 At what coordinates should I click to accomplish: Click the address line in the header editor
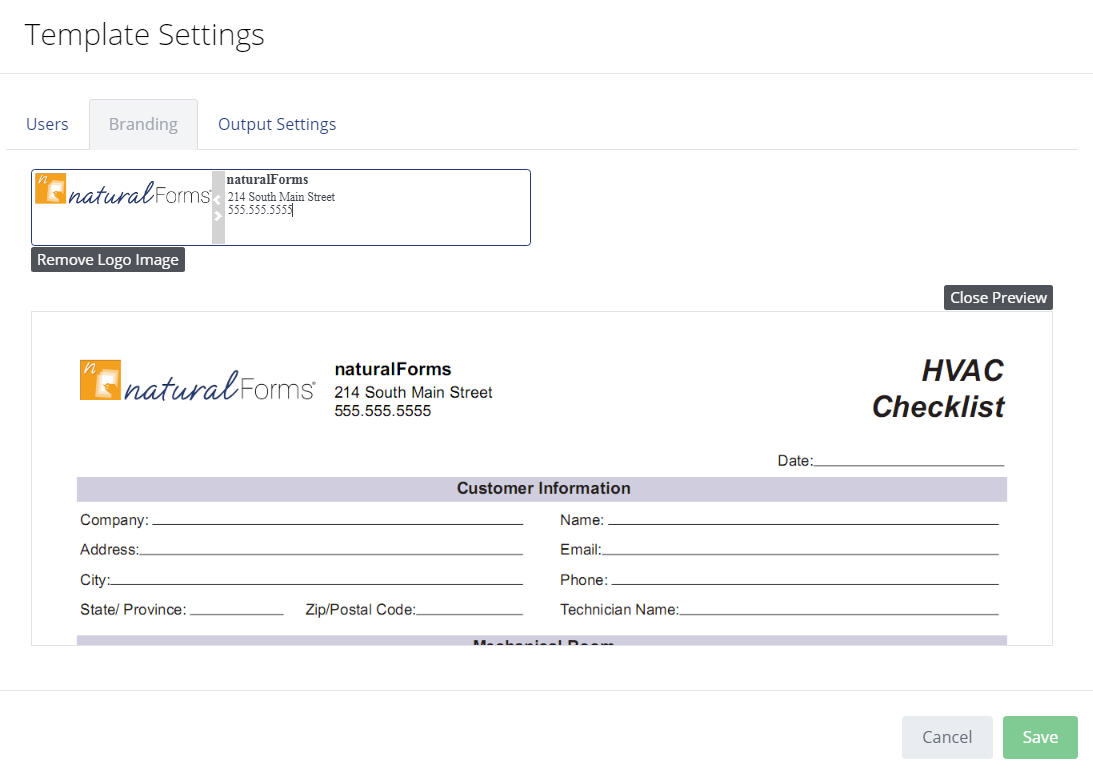click(x=281, y=197)
